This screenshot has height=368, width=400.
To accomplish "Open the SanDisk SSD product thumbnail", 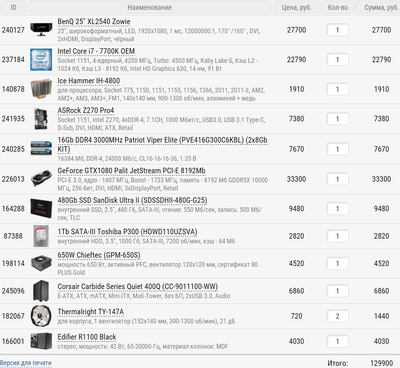I will [x=41, y=208].
